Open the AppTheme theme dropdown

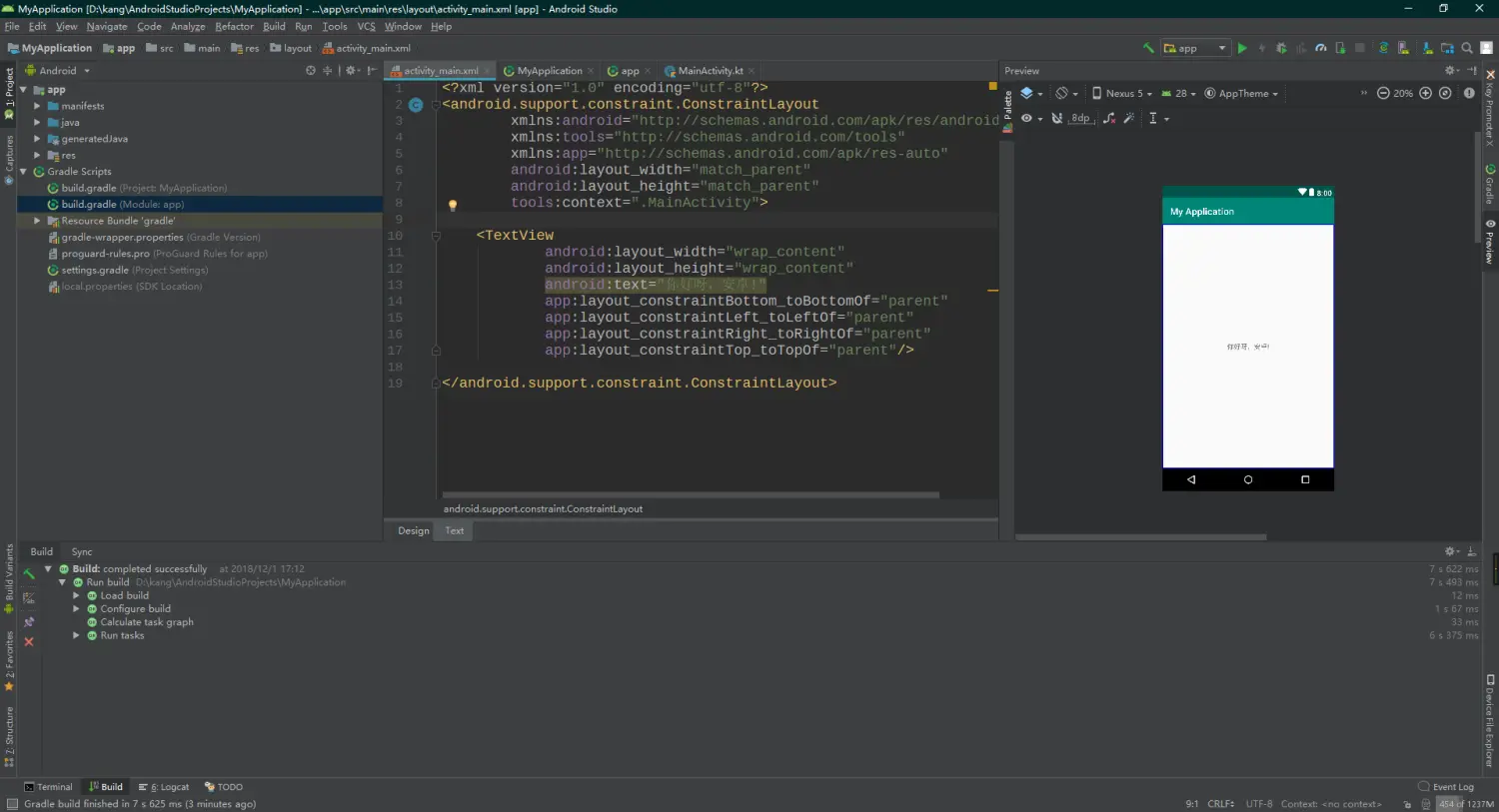[1242, 93]
